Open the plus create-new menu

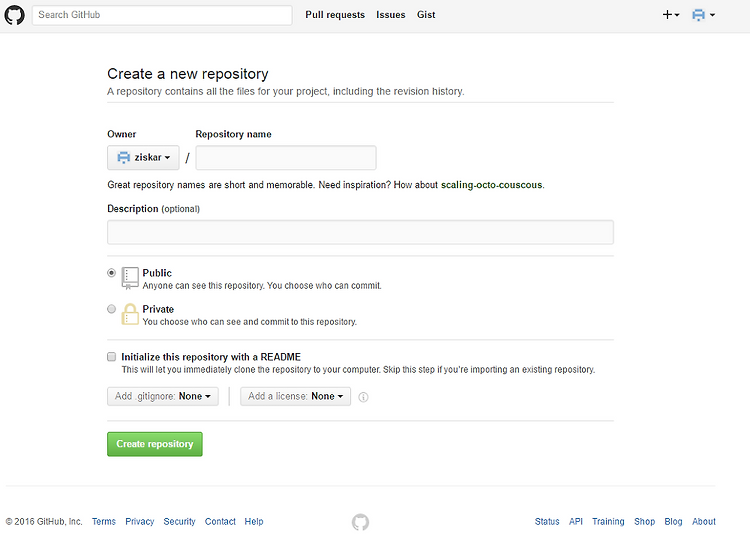671,15
